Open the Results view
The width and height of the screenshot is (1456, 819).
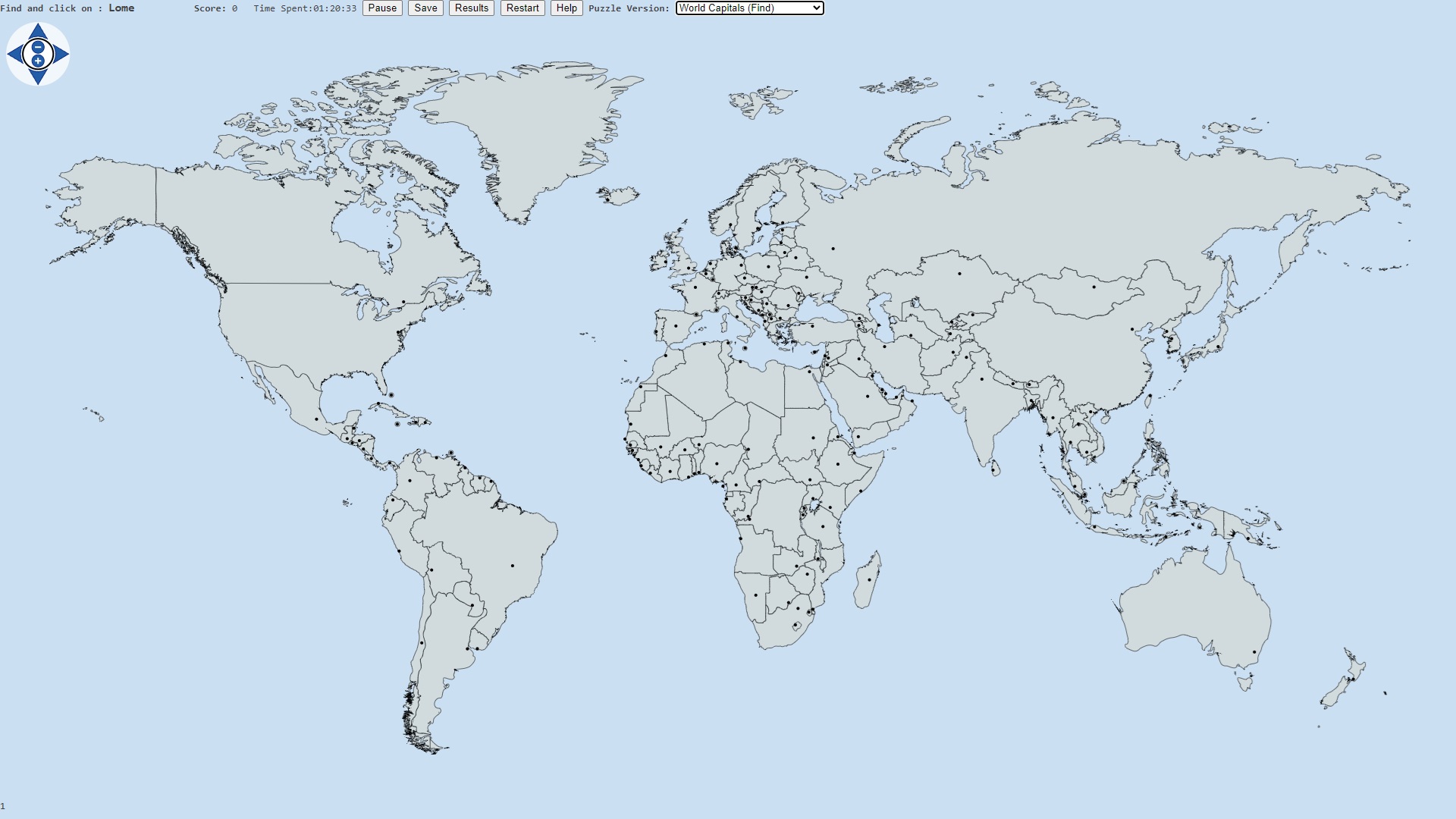click(x=471, y=8)
